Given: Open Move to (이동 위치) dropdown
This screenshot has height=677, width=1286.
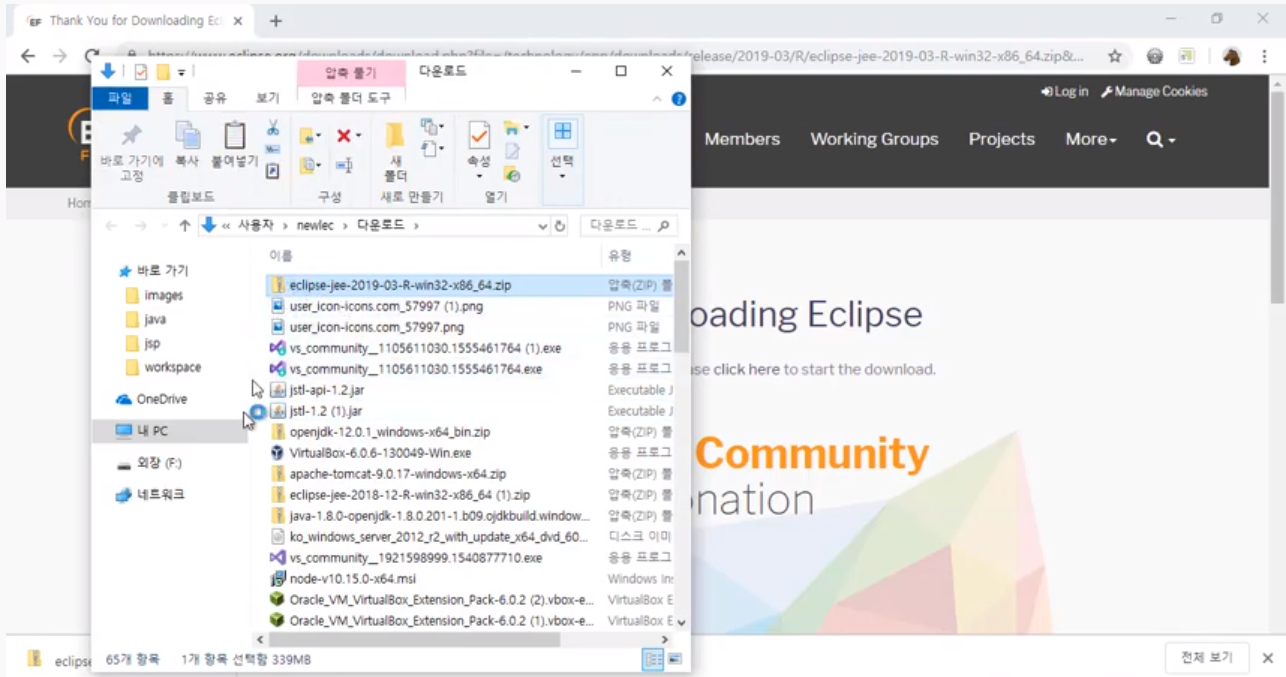Looking at the screenshot, I should 312,136.
